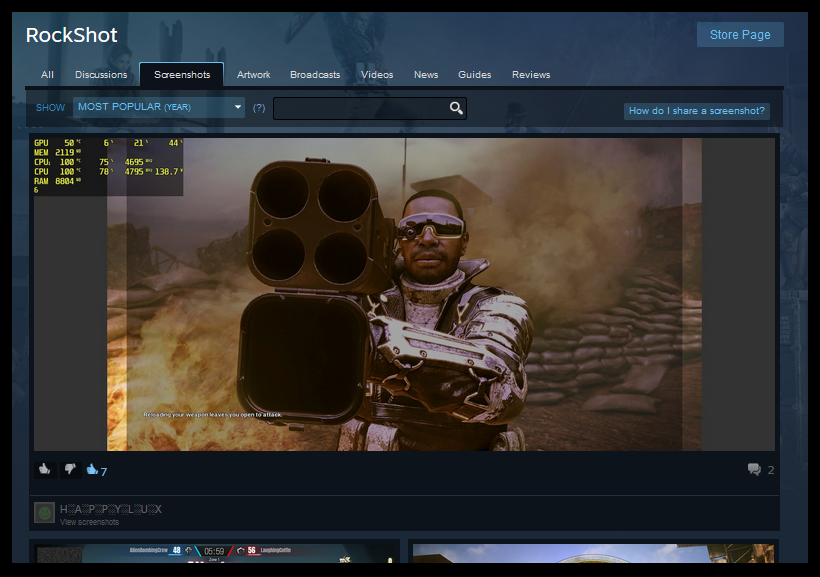Open the Artwork tab
The image size is (820, 577).
(x=254, y=75)
